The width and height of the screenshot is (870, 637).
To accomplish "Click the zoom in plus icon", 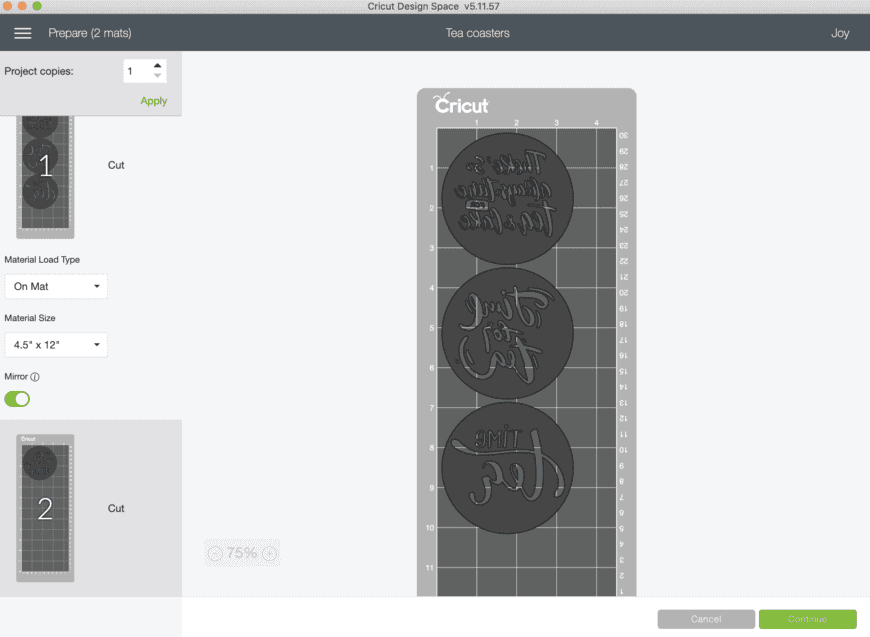I will (270, 553).
